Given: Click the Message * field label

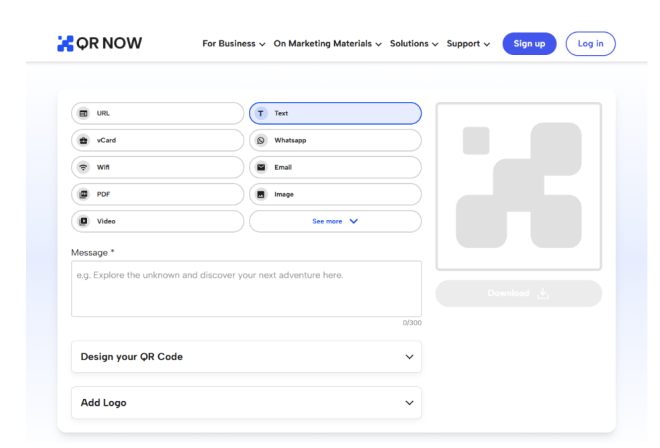Looking at the screenshot, I should coord(93,253).
